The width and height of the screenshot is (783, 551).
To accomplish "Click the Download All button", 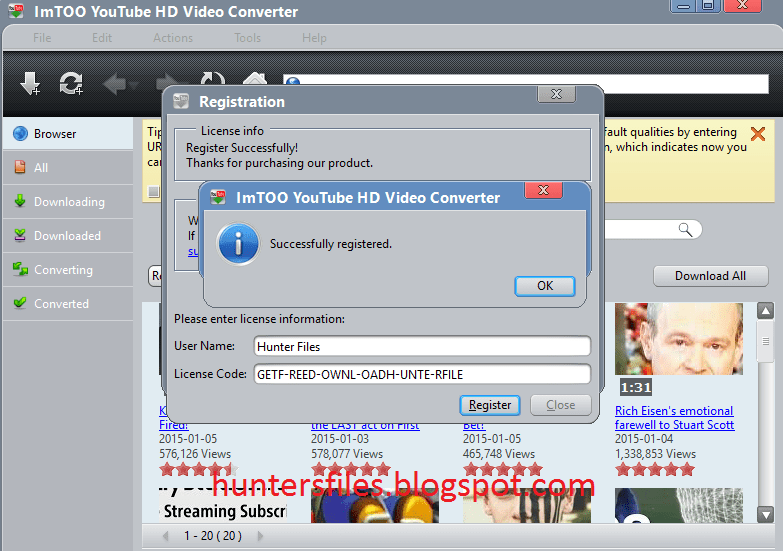I will (711, 276).
